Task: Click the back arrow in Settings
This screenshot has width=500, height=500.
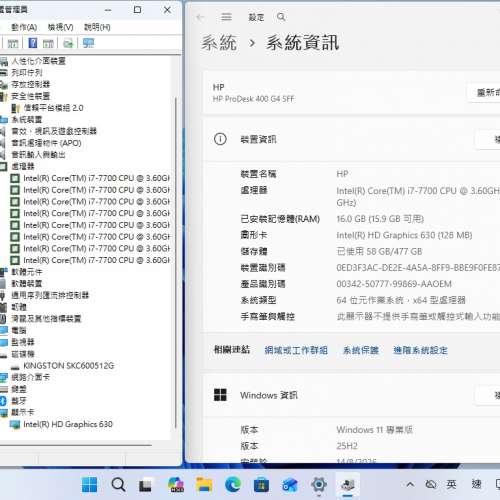Action: [200, 17]
